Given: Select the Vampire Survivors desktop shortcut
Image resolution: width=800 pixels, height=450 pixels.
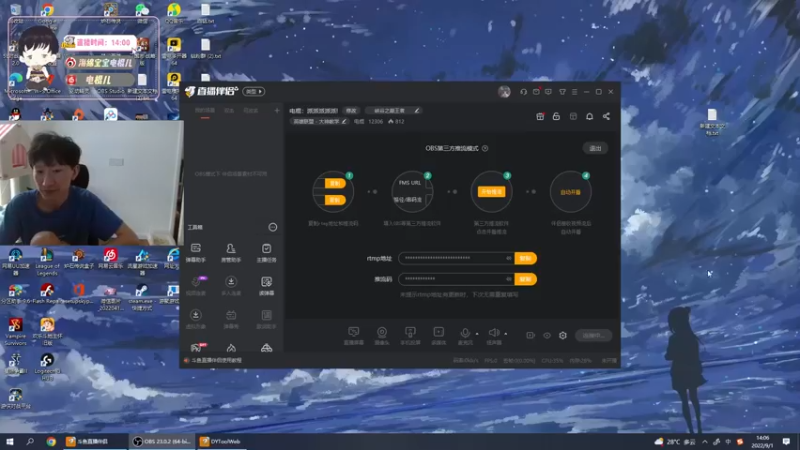Looking at the screenshot, I should point(15,332).
